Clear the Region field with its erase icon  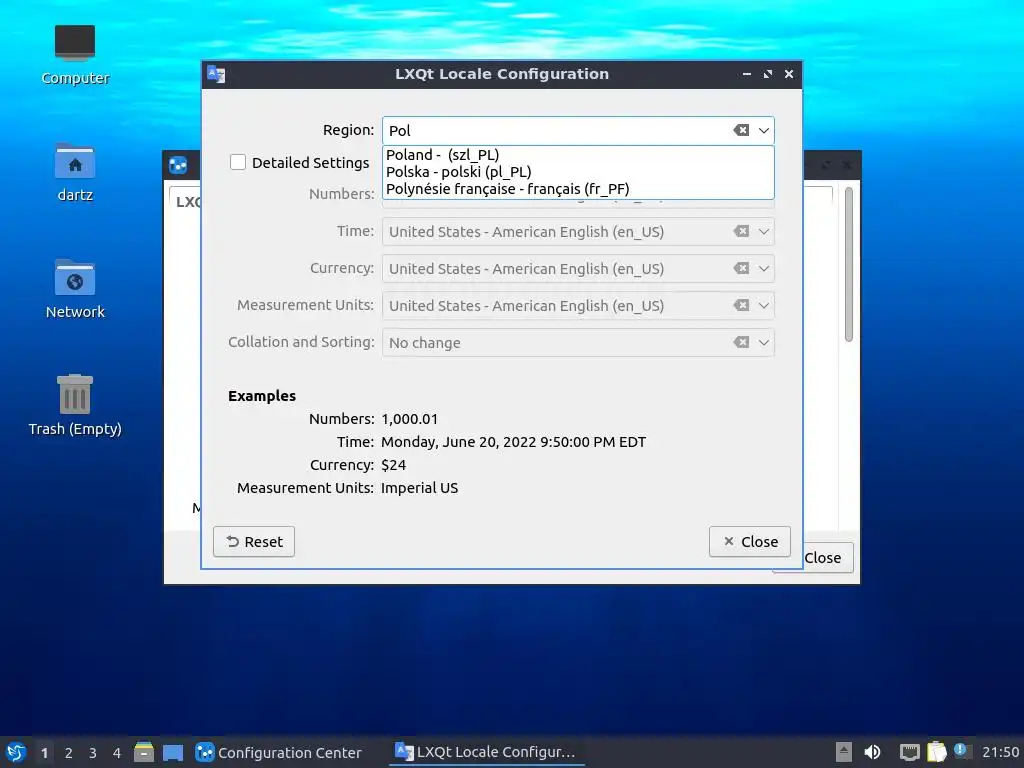click(x=741, y=130)
